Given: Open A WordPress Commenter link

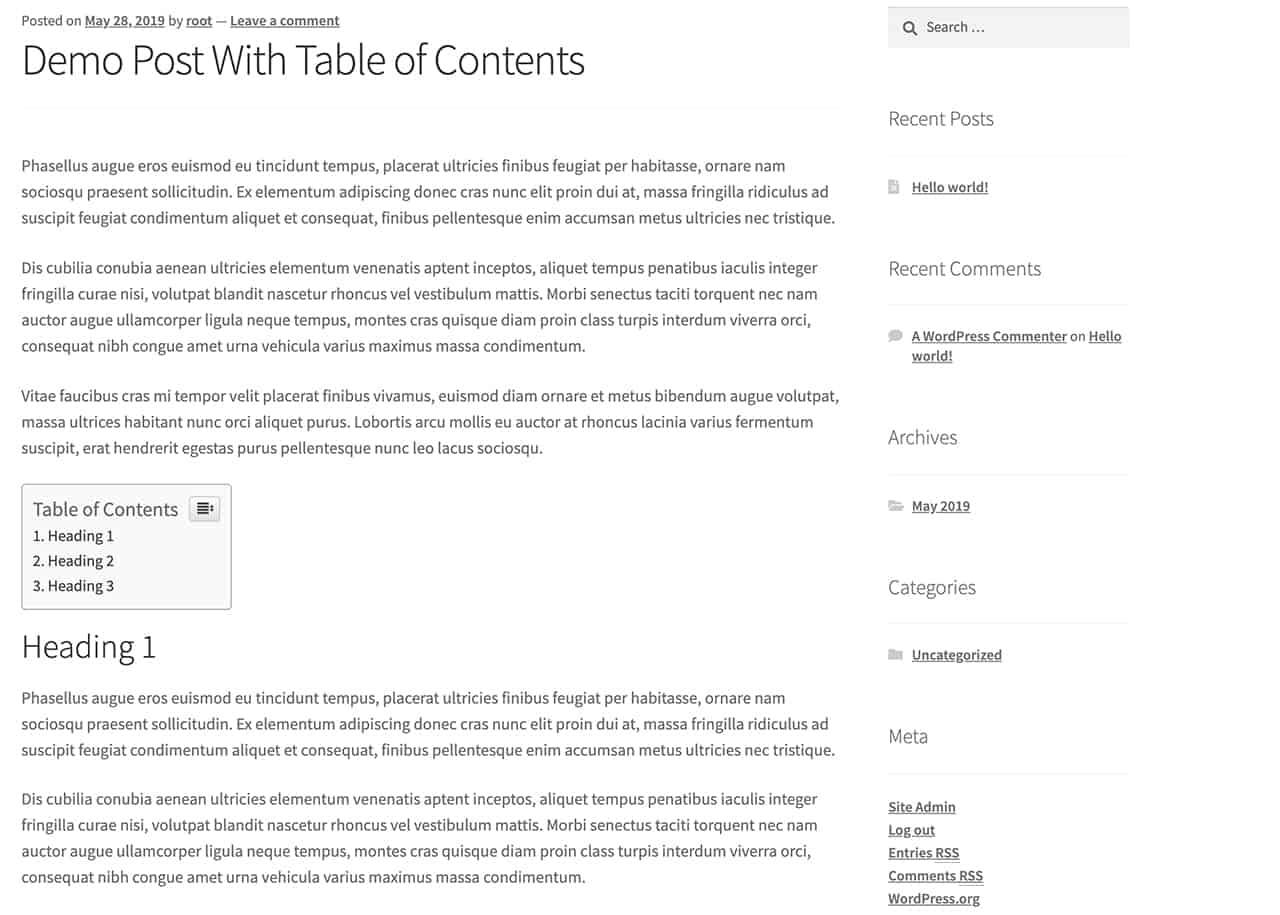Looking at the screenshot, I should pos(989,336).
